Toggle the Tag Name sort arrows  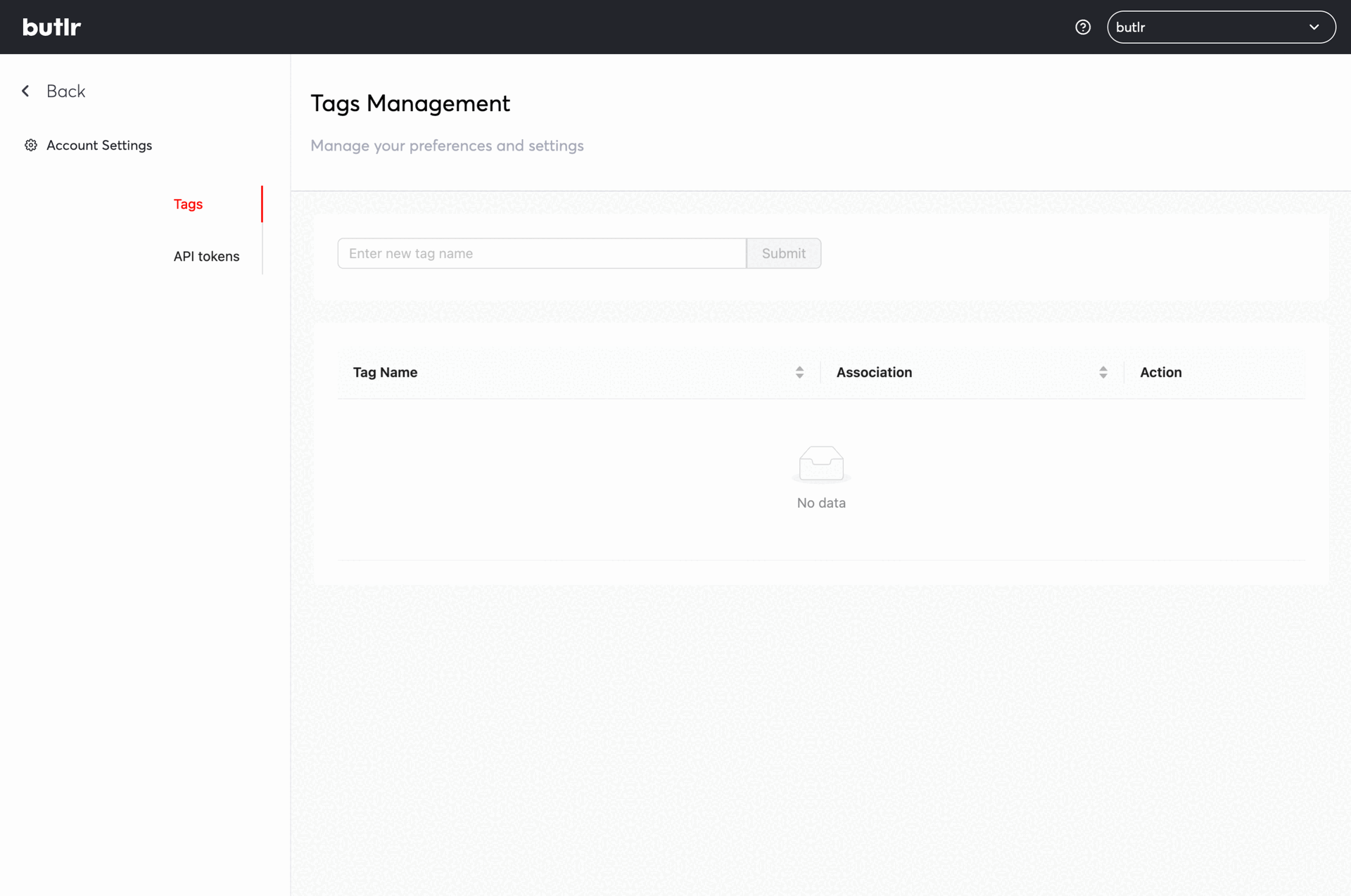click(799, 372)
